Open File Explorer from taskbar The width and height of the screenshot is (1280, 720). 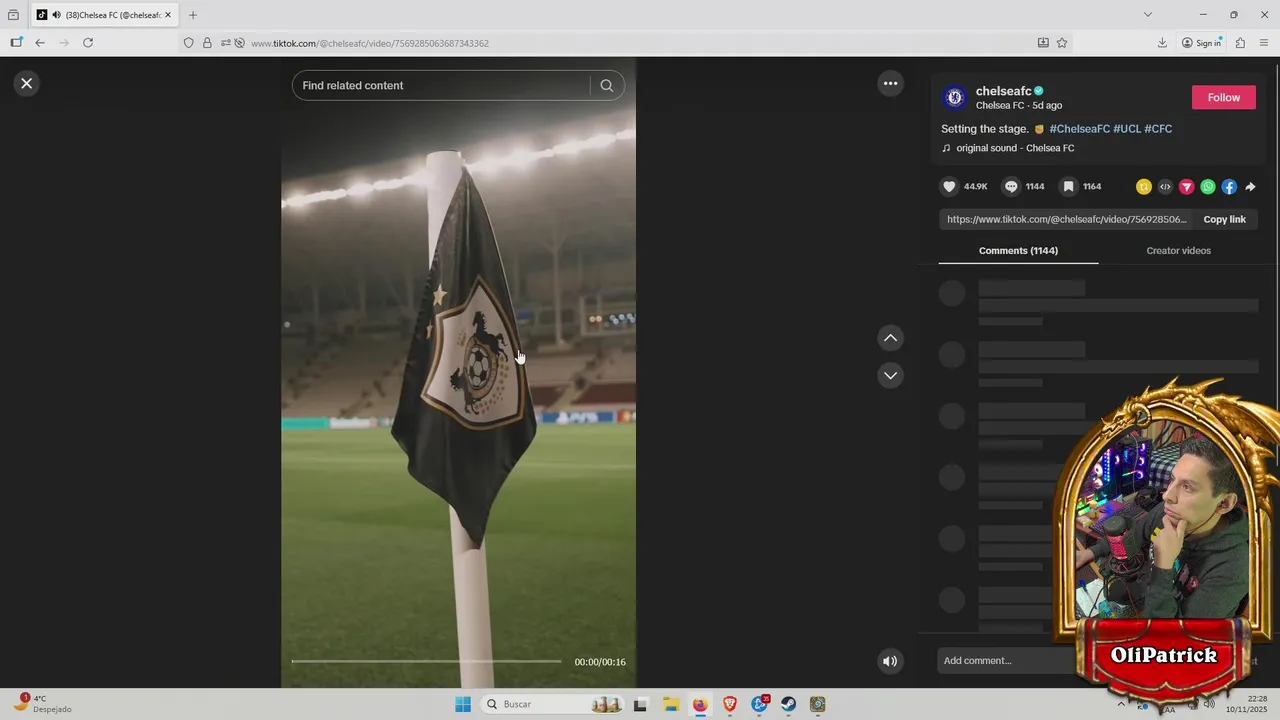click(670, 704)
